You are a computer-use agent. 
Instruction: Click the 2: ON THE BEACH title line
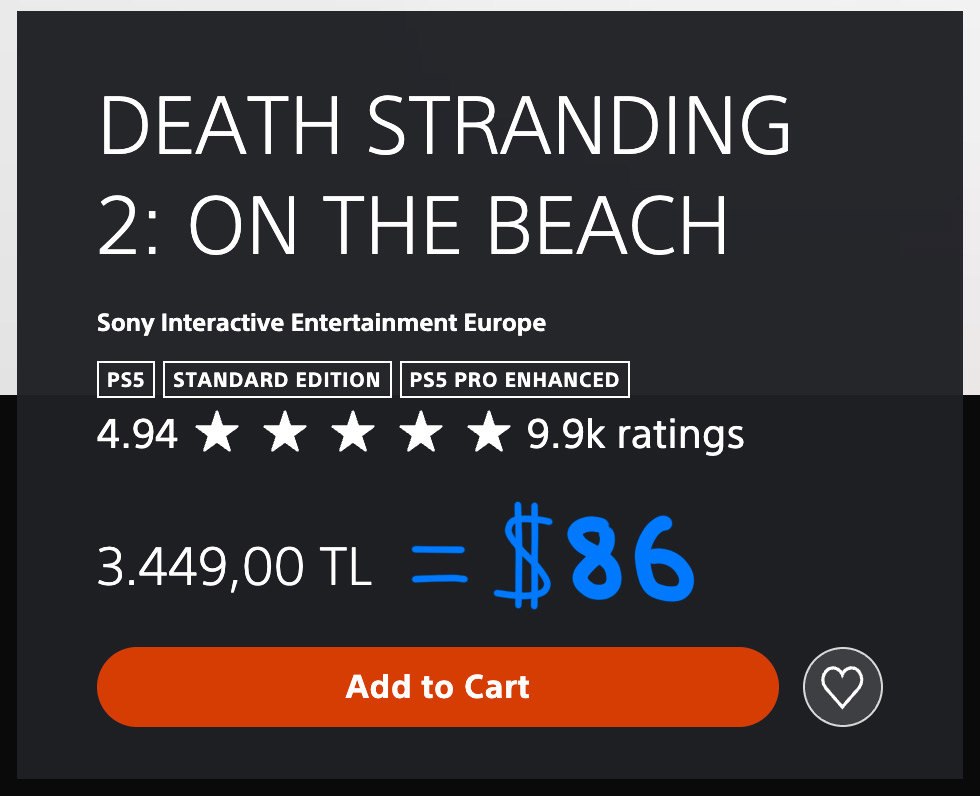tap(412, 225)
